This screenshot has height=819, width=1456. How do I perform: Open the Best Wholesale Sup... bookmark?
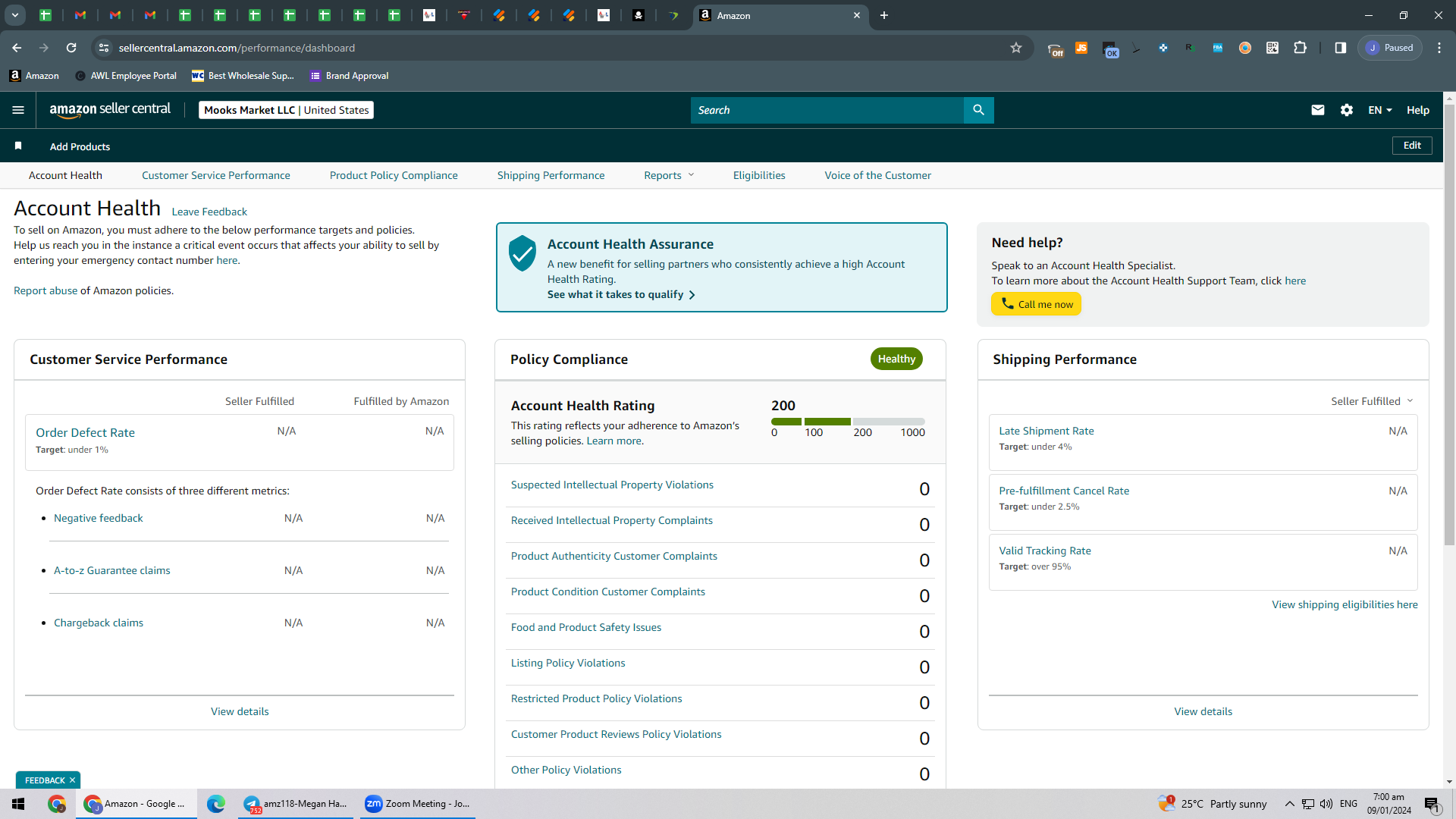pyautogui.click(x=243, y=76)
